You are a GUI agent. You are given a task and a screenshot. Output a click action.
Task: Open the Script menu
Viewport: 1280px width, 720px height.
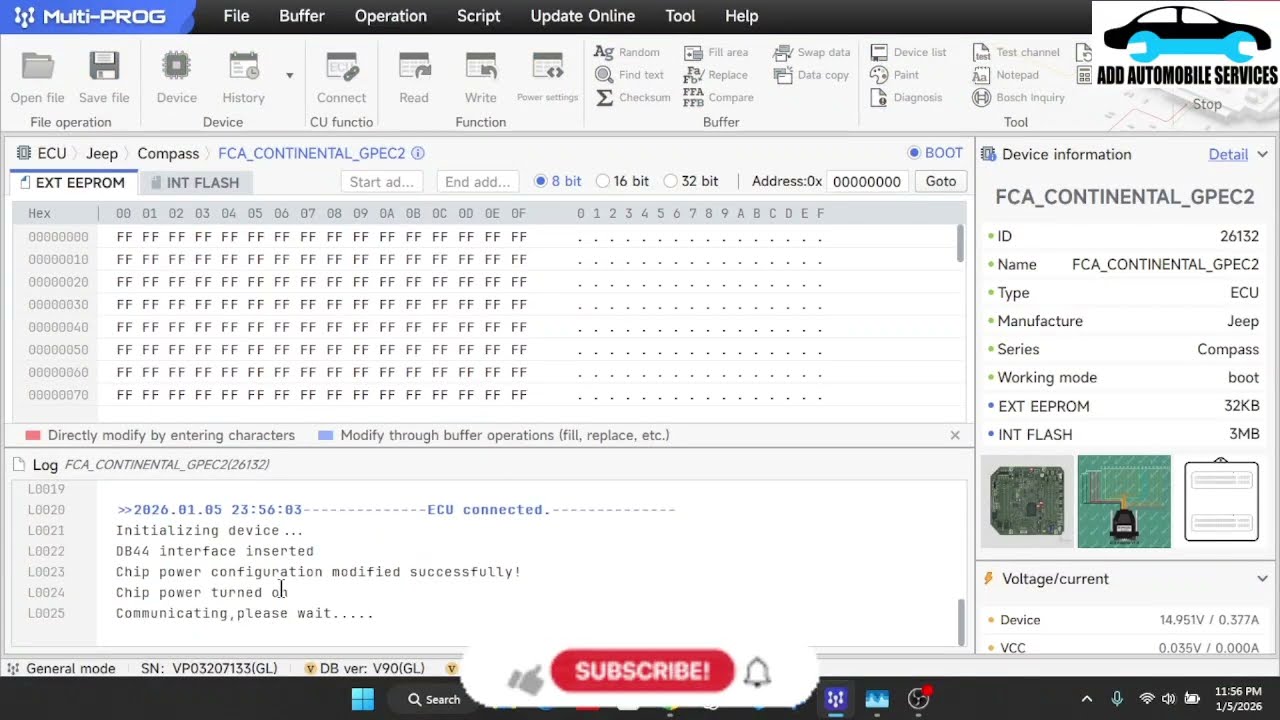pyautogui.click(x=479, y=16)
